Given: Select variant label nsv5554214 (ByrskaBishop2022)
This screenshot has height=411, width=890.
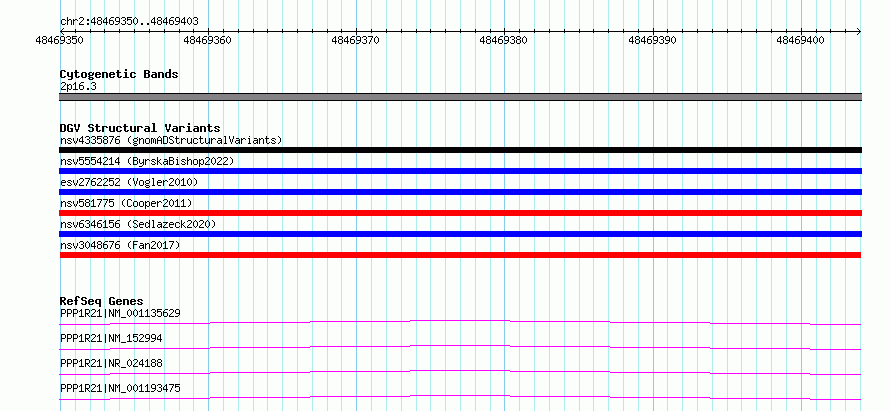Looking at the screenshot, I should (x=147, y=161).
